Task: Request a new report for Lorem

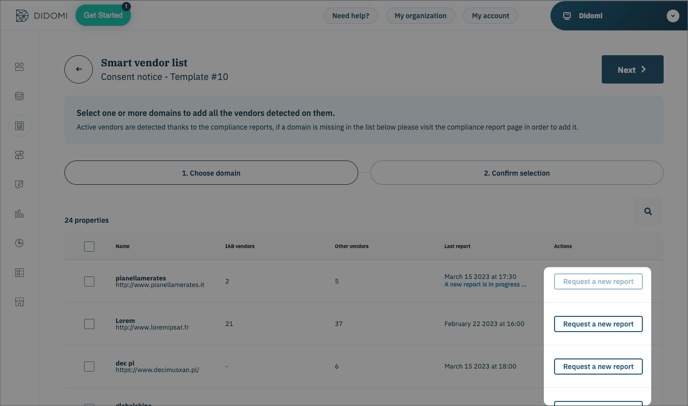Action: [x=598, y=324]
